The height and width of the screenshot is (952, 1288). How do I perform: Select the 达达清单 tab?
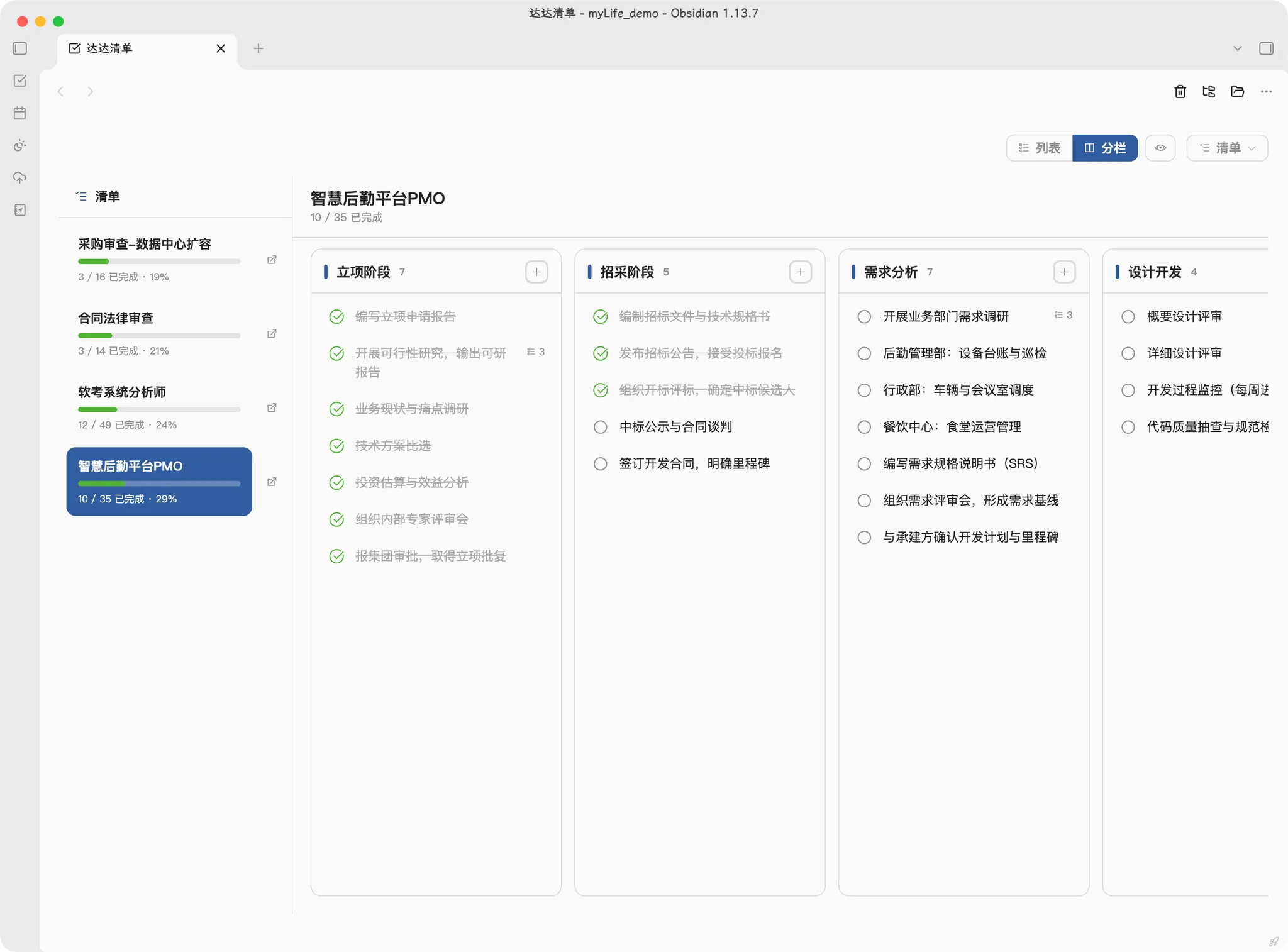click(x=147, y=48)
